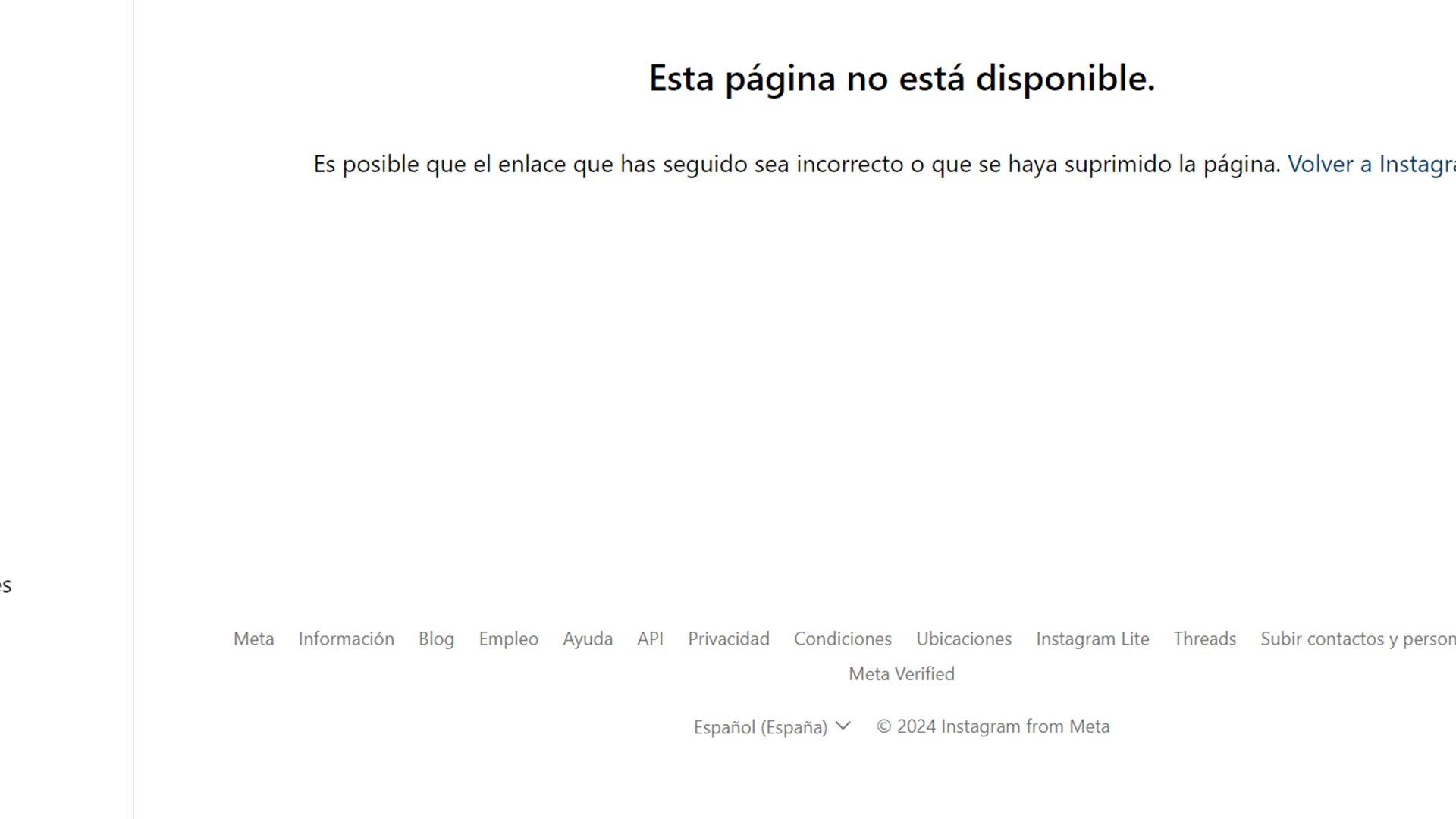Viewport: 1456px width, 819px height.
Task: Click the Ayuda support link
Action: click(x=588, y=639)
